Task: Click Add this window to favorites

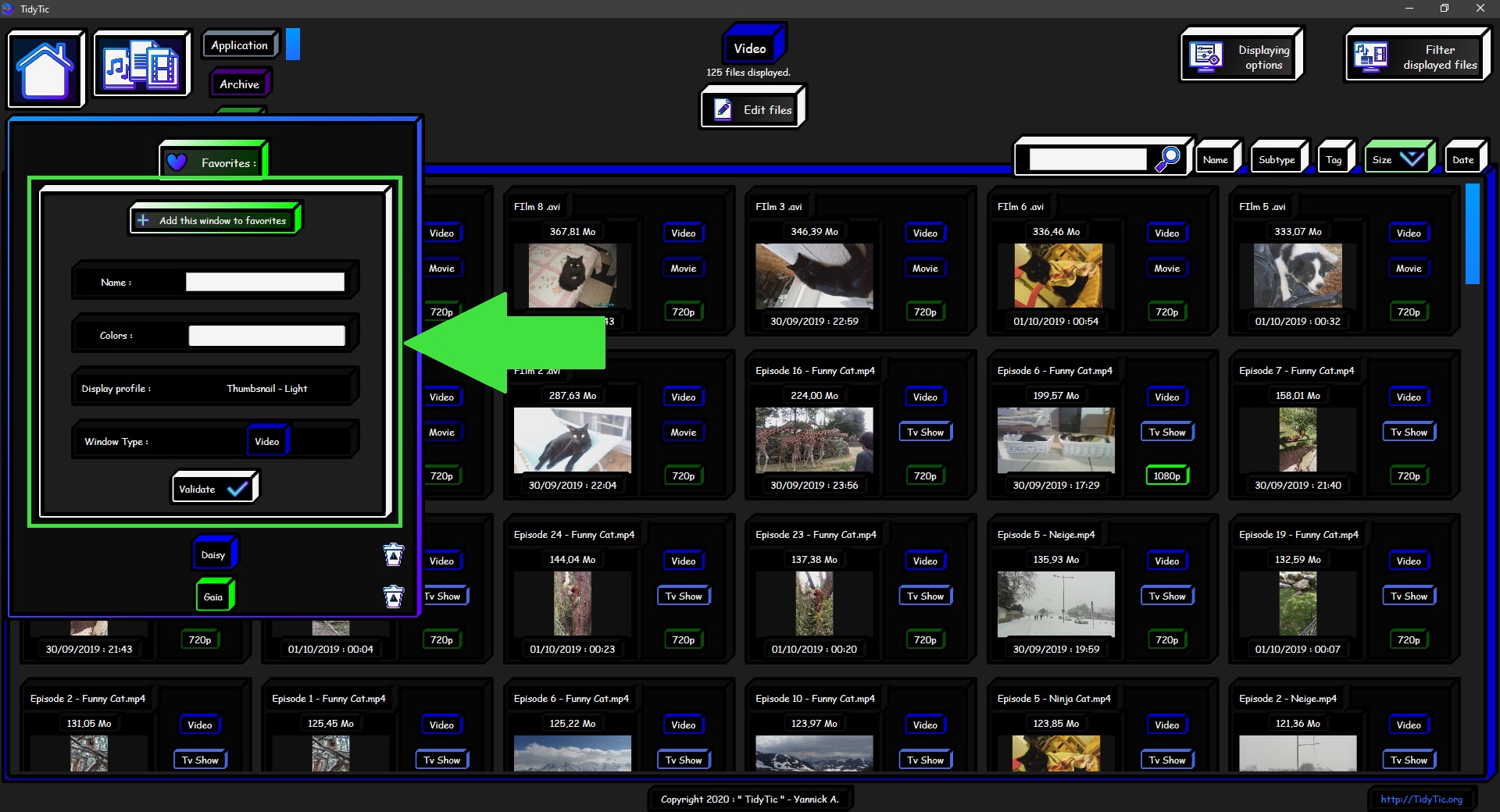Action: (x=215, y=220)
